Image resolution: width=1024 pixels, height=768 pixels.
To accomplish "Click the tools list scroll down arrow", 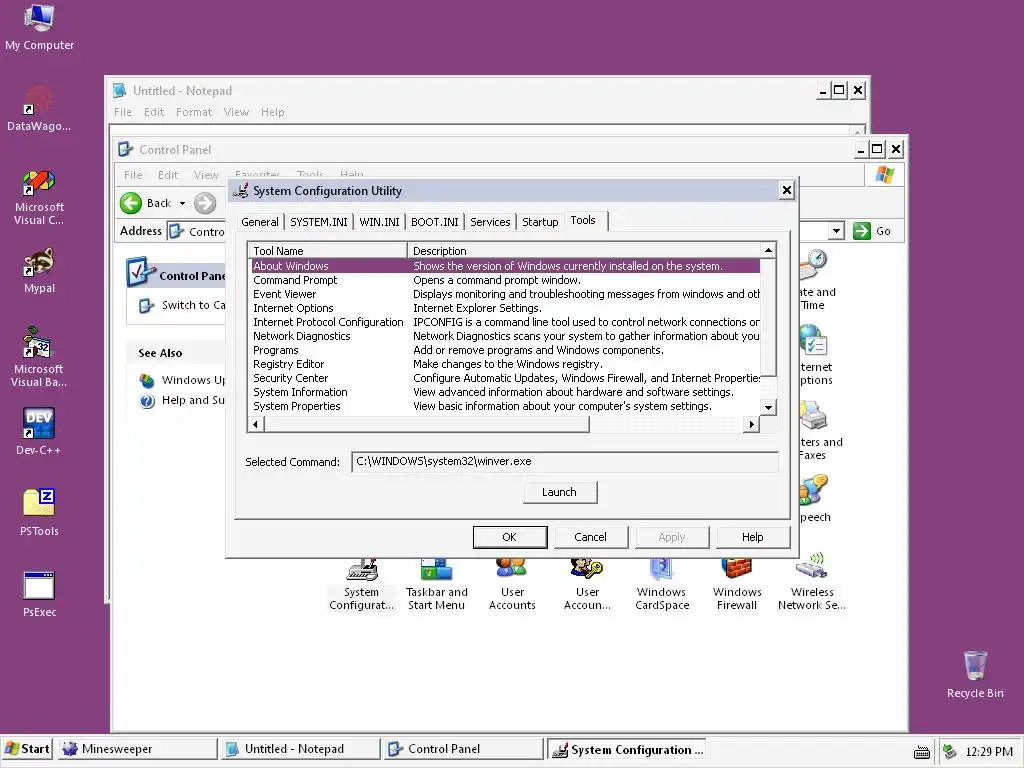I will coord(769,408).
